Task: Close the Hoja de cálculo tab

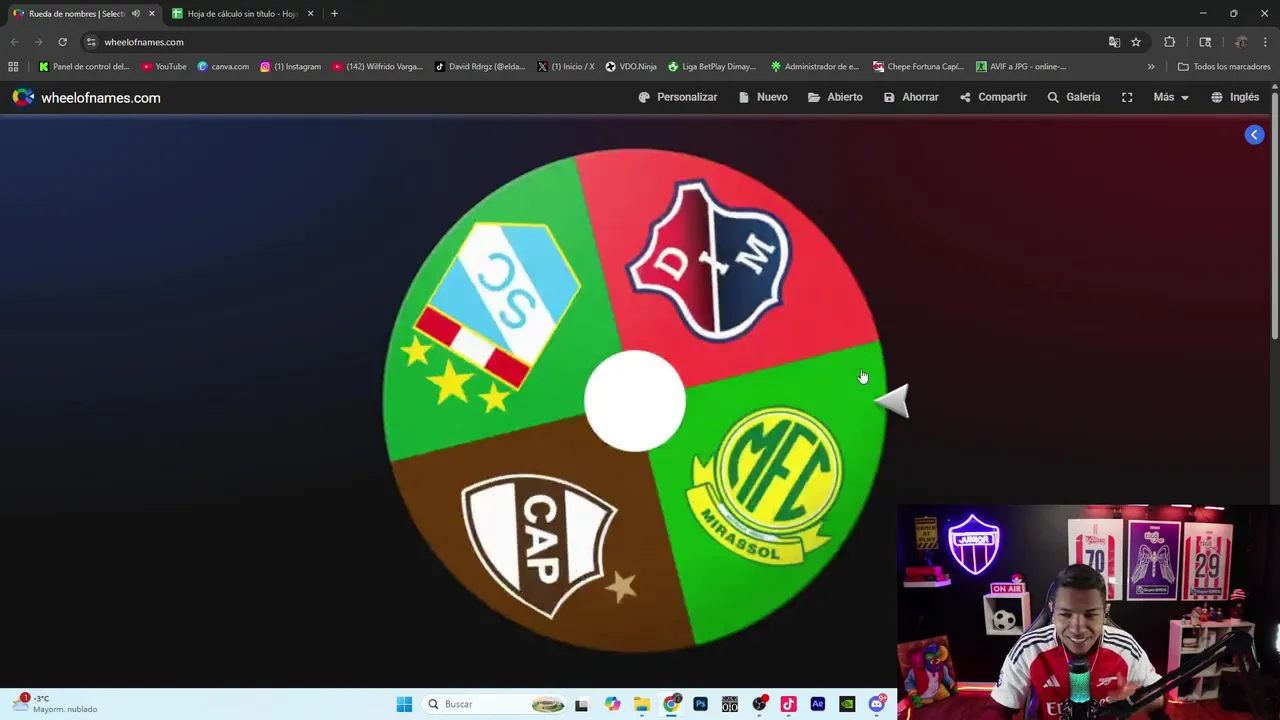Action: point(310,14)
